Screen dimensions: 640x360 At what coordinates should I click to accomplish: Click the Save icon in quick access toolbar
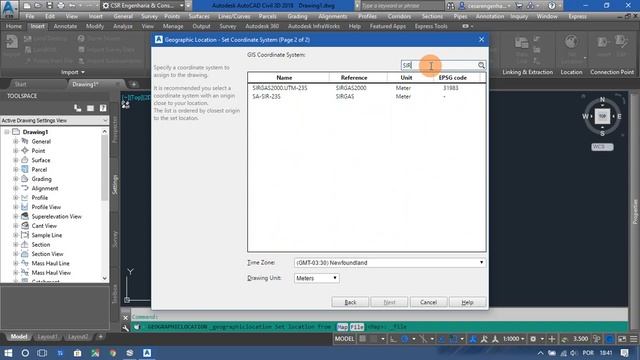pos(49,6)
